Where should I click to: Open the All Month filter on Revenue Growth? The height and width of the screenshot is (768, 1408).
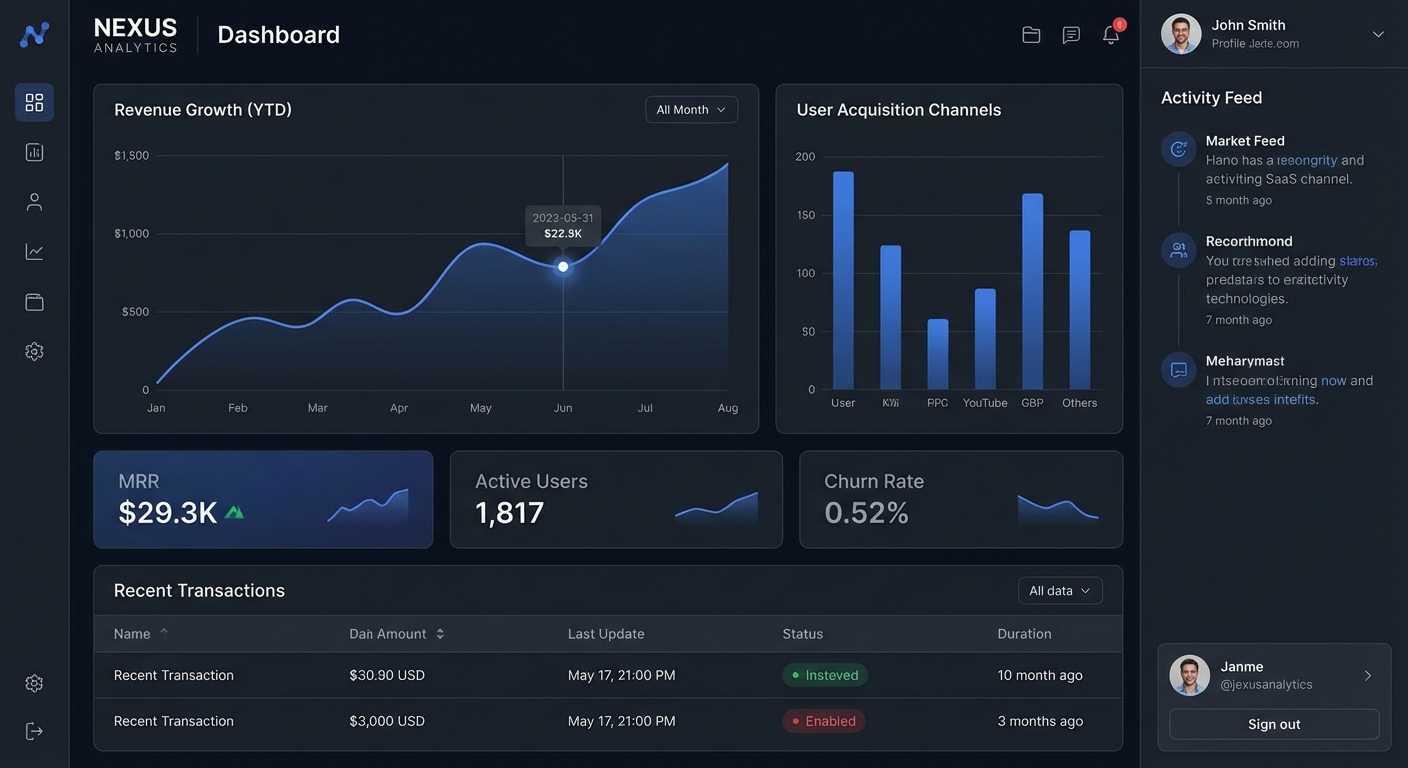tap(691, 109)
